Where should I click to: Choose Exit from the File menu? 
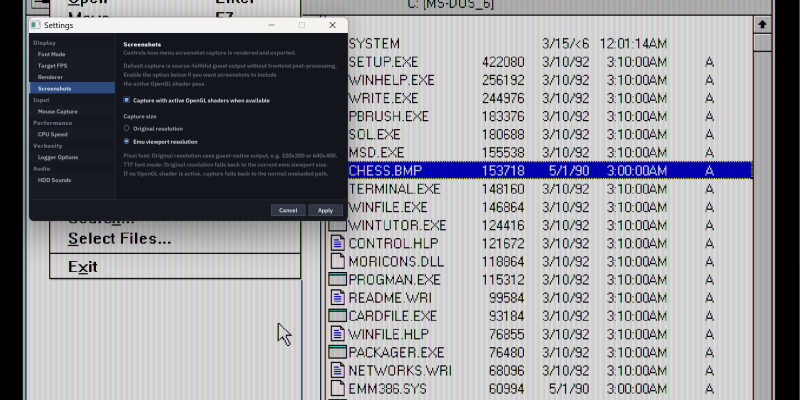point(83,267)
